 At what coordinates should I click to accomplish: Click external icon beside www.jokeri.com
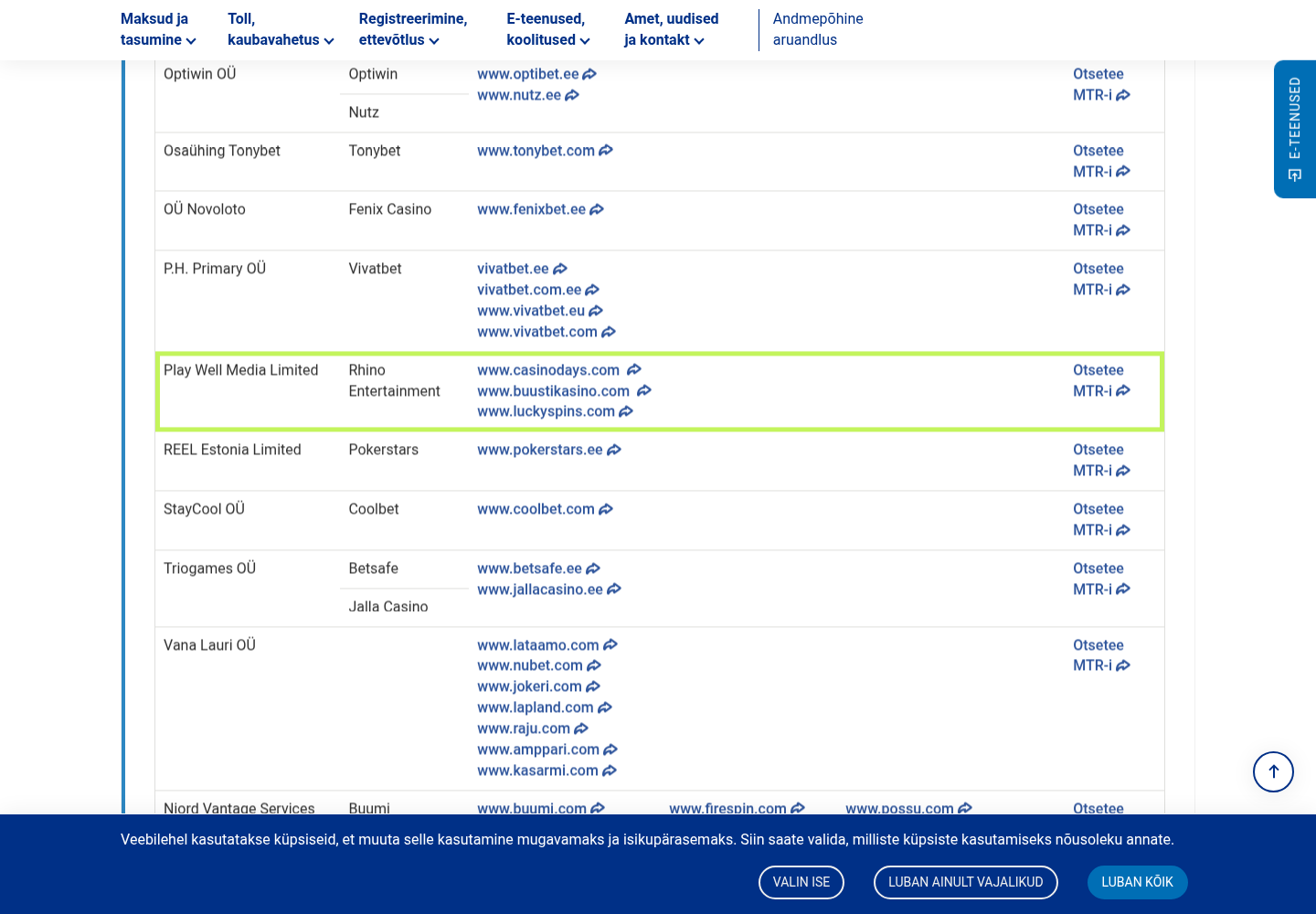(593, 686)
